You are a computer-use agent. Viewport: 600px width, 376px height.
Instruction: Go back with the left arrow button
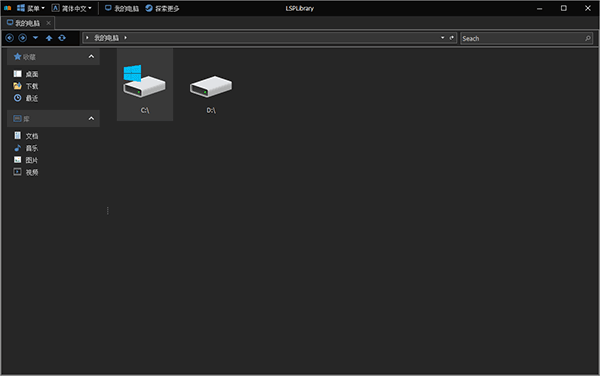pos(10,38)
